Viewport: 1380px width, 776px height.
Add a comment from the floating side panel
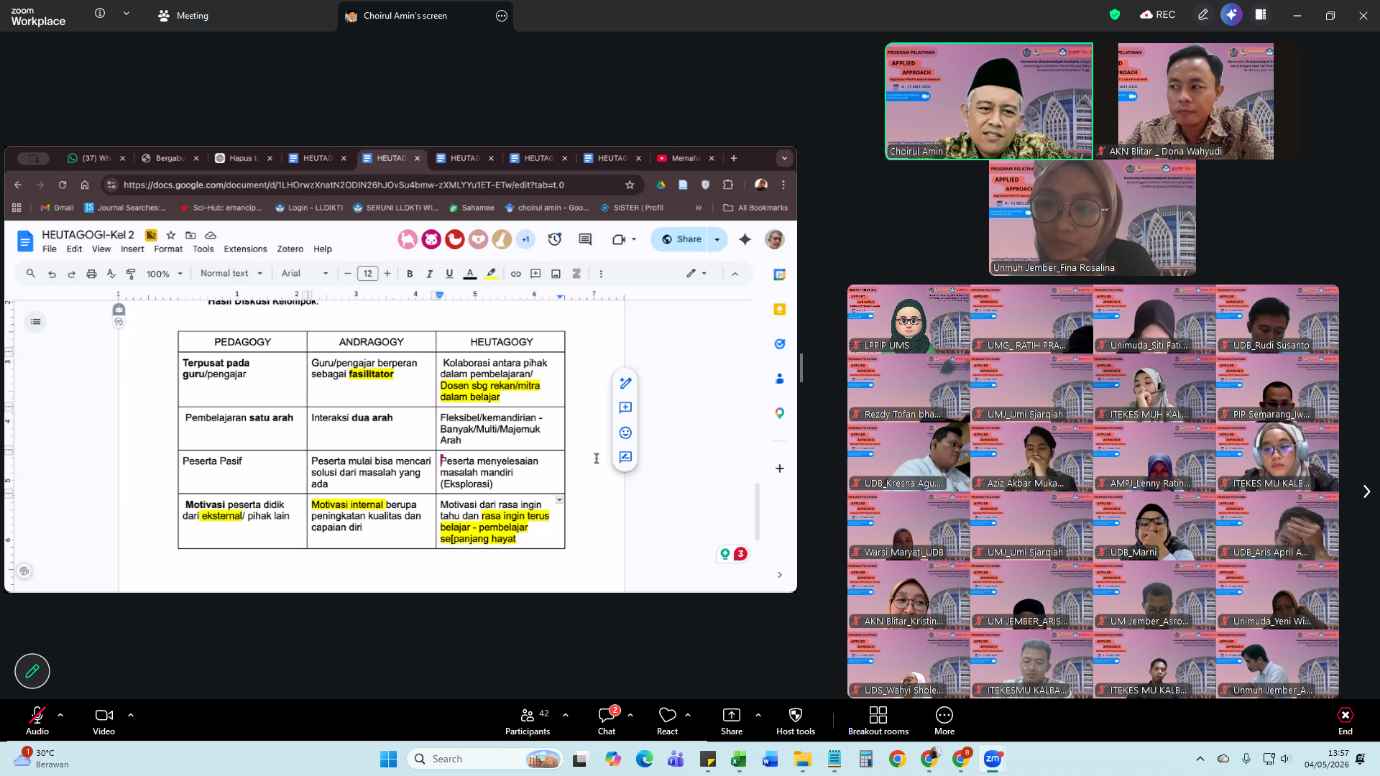click(x=625, y=408)
